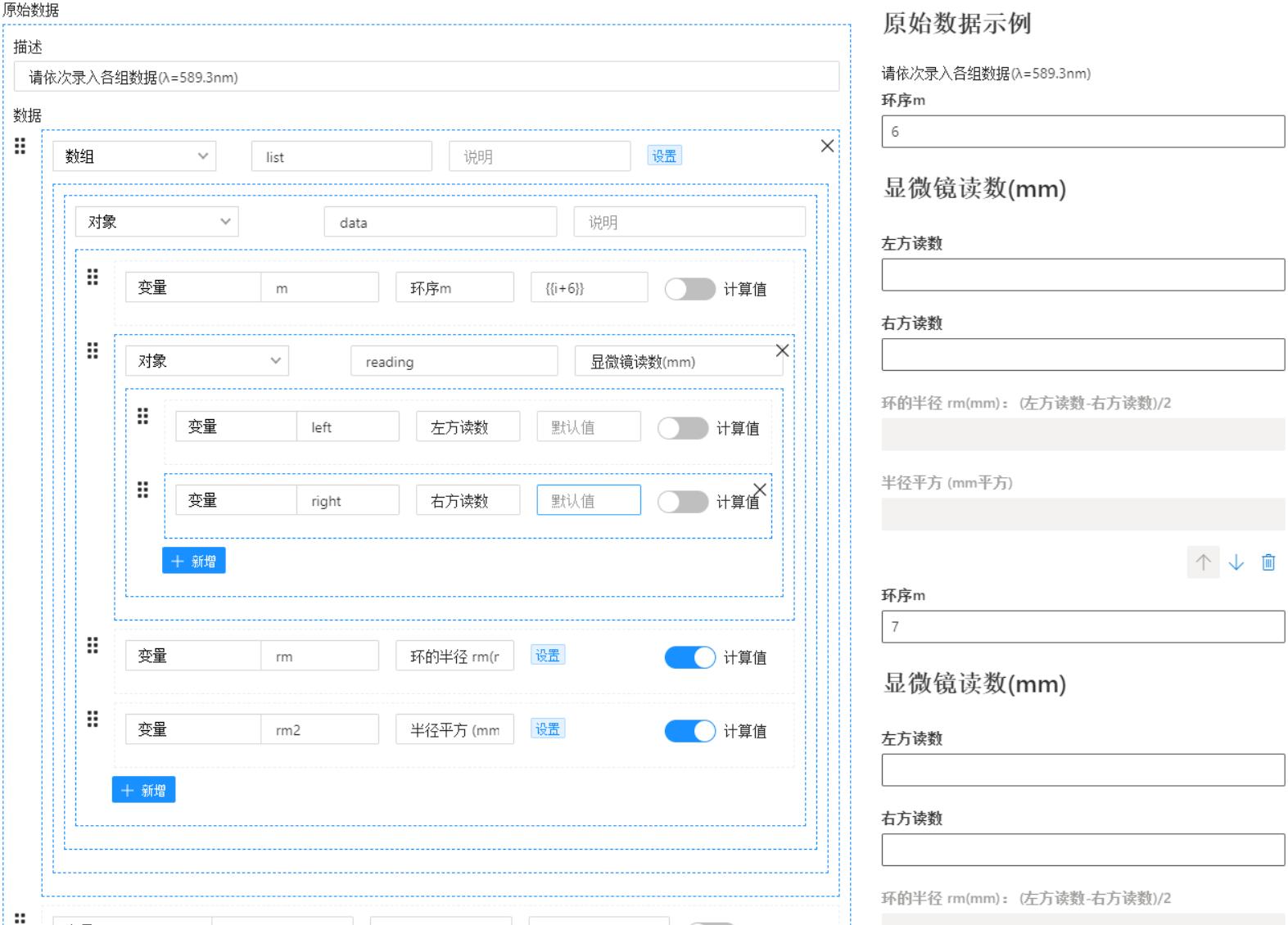The width and height of the screenshot is (1288, 925).
Task: Expand the 对象 dropdown for data
Action: (x=156, y=222)
